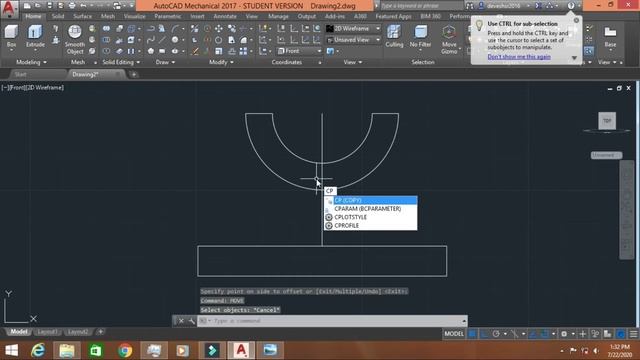Image resolution: width=640 pixels, height=360 pixels.
Task: Select CPROFILE from autocomplete list
Action: (x=371, y=226)
